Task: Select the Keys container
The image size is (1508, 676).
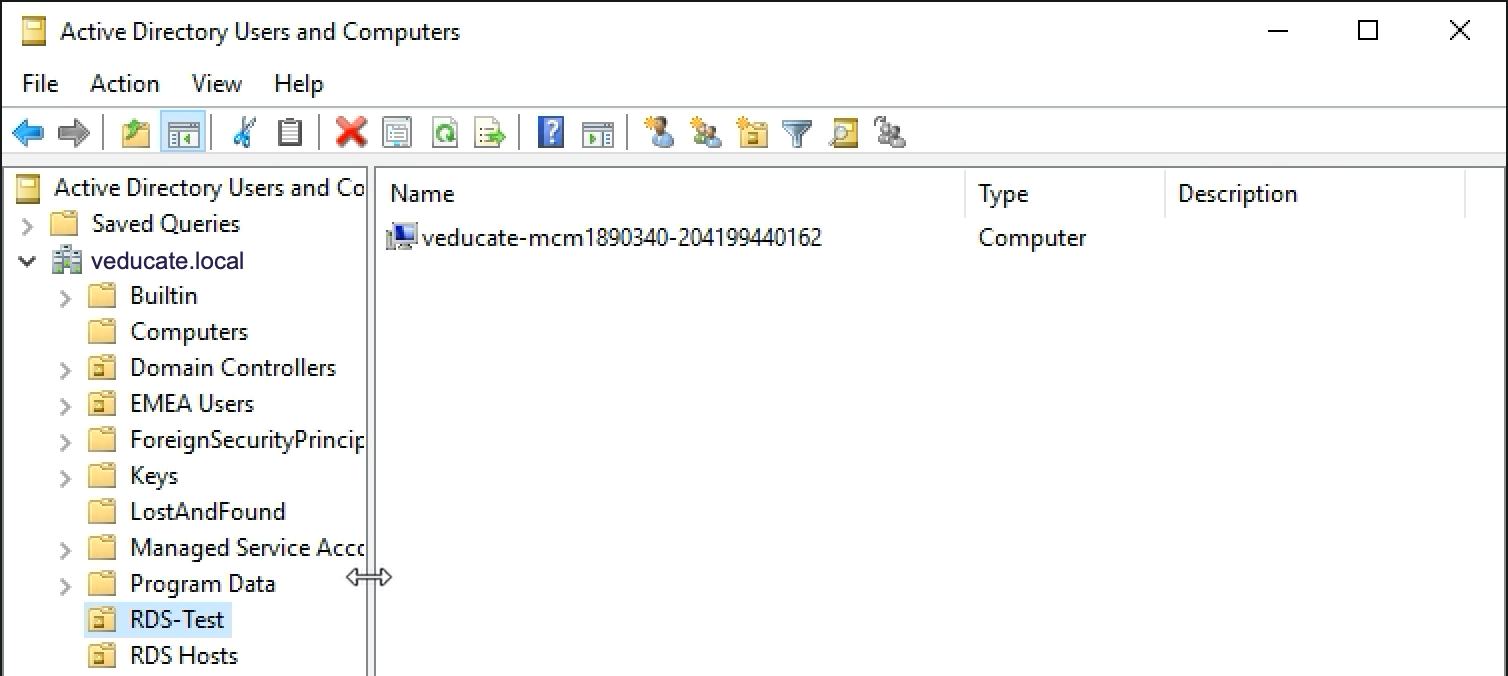Action: point(154,476)
